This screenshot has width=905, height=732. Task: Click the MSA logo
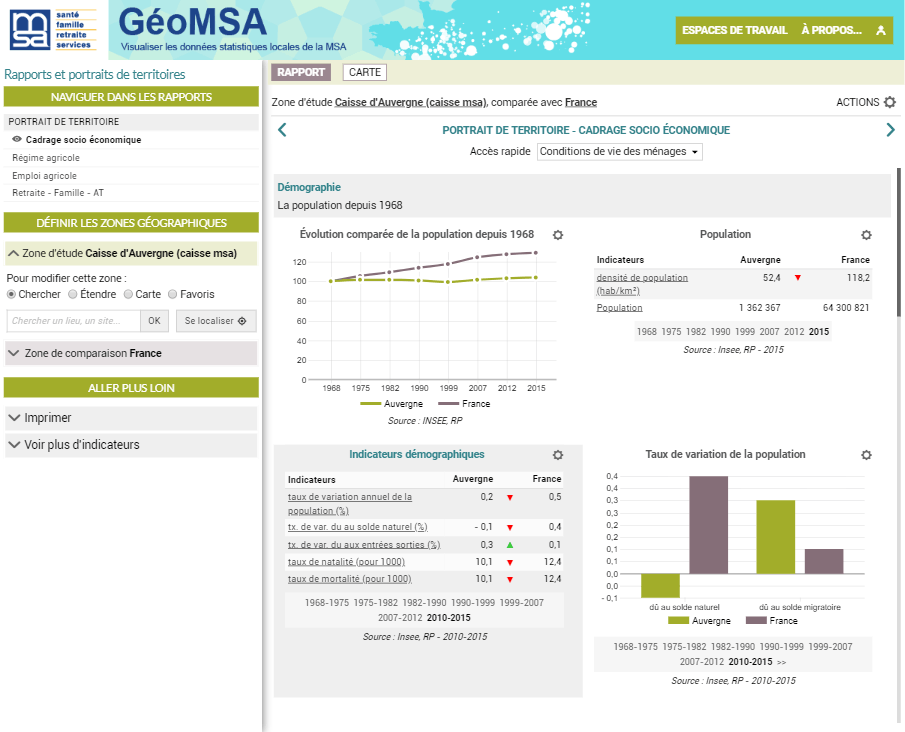(53, 29)
